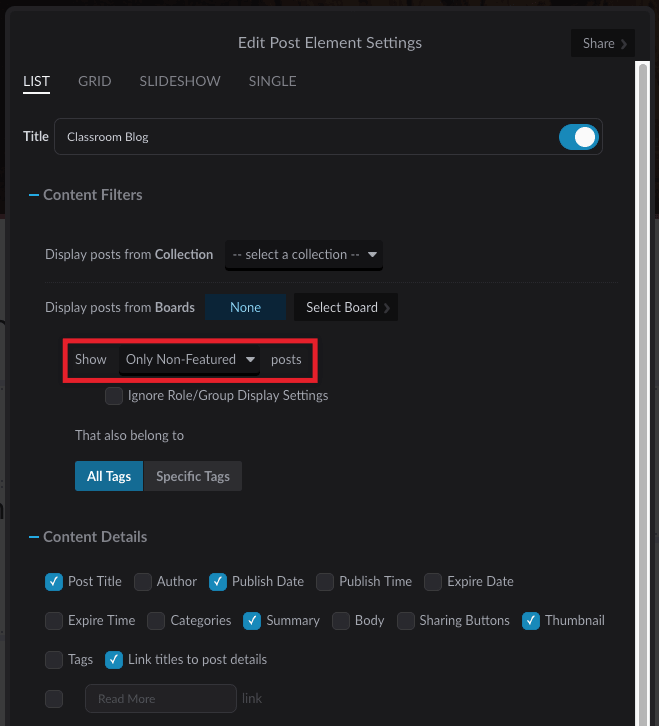
Task: Switch to the GRID tab
Action: pyautogui.click(x=94, y=81)
